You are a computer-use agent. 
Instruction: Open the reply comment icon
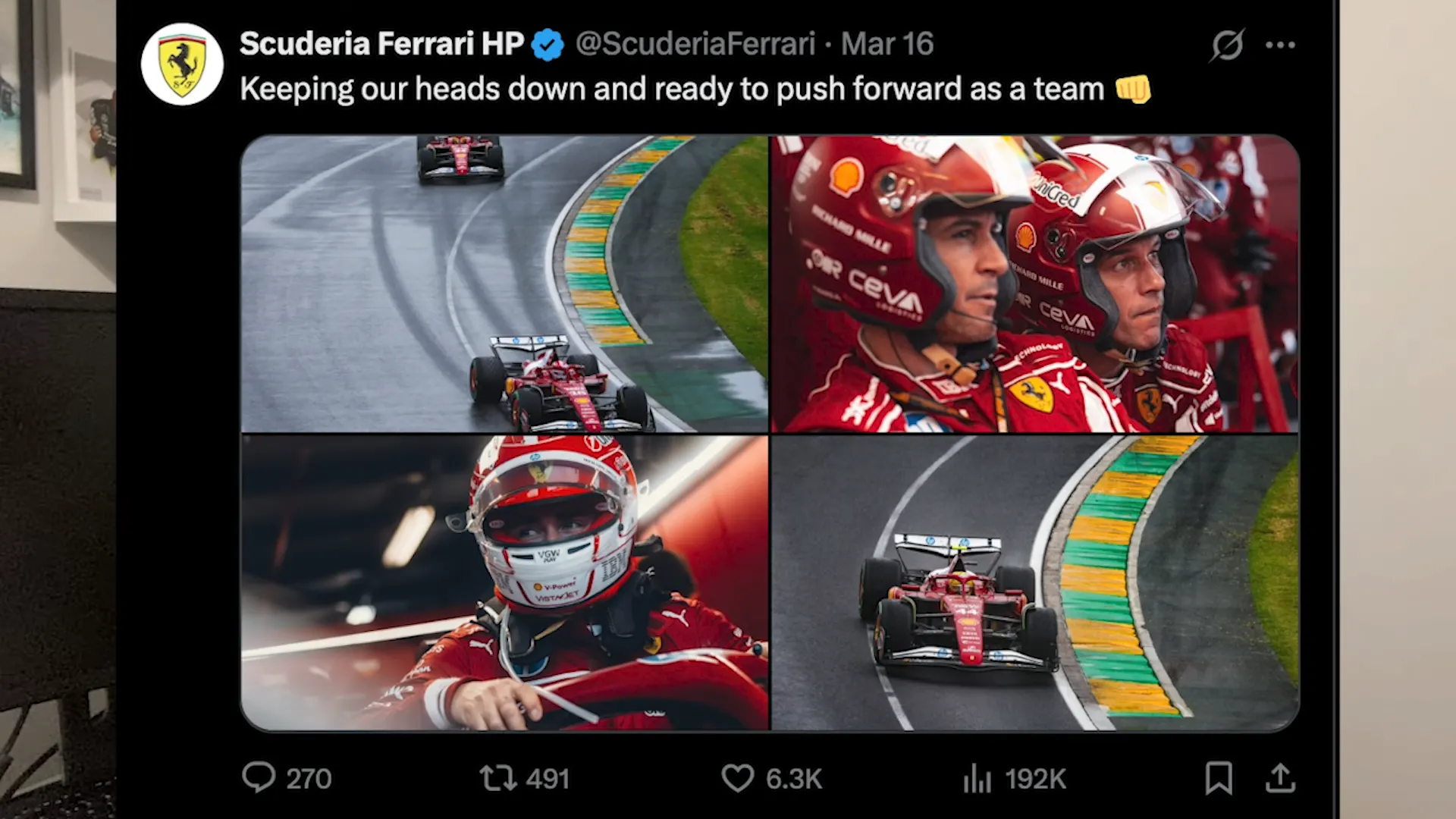tap(259, 777)
